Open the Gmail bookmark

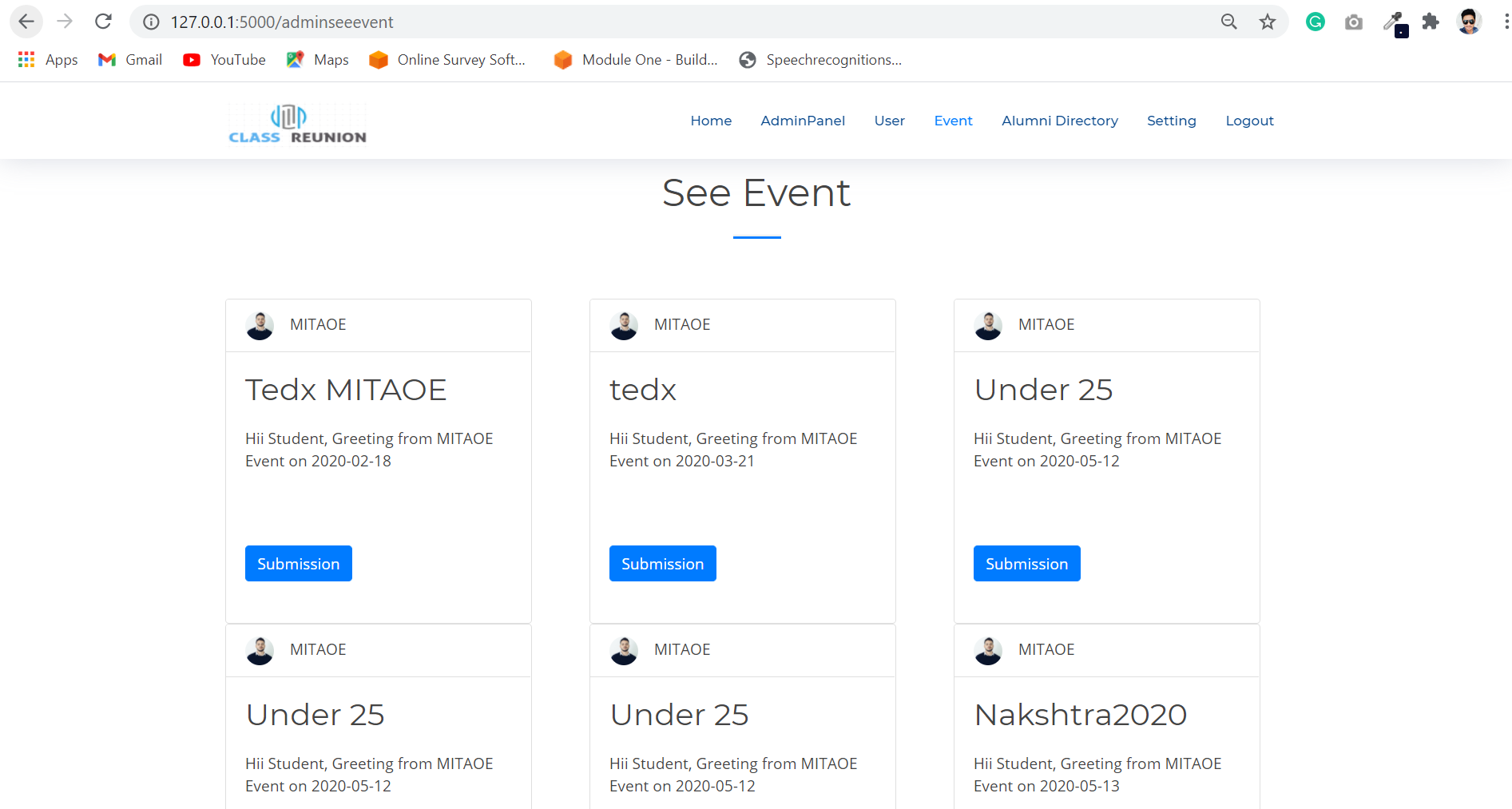click(x=130, y=60)
